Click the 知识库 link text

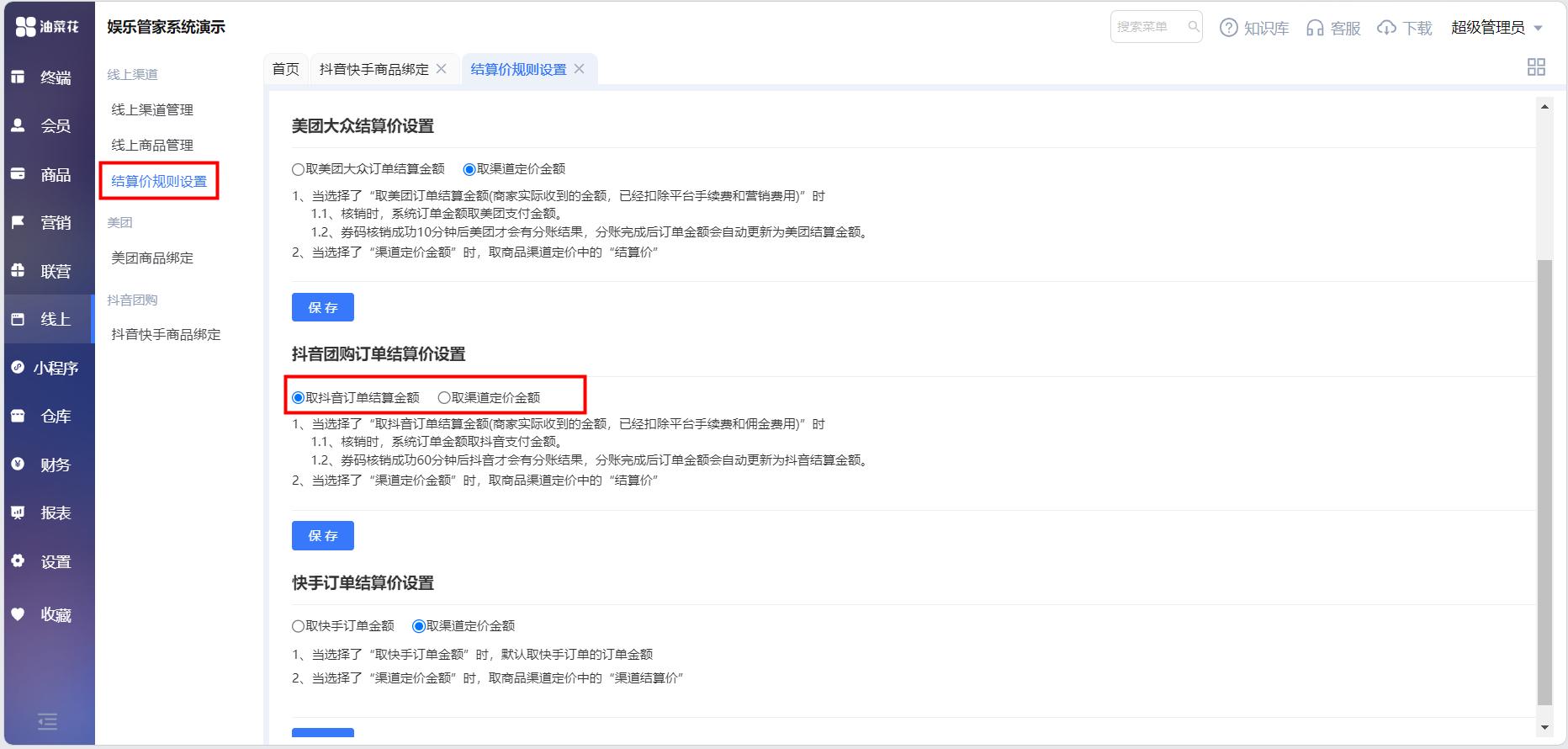pyautogui.click(x=1267, y=28)
